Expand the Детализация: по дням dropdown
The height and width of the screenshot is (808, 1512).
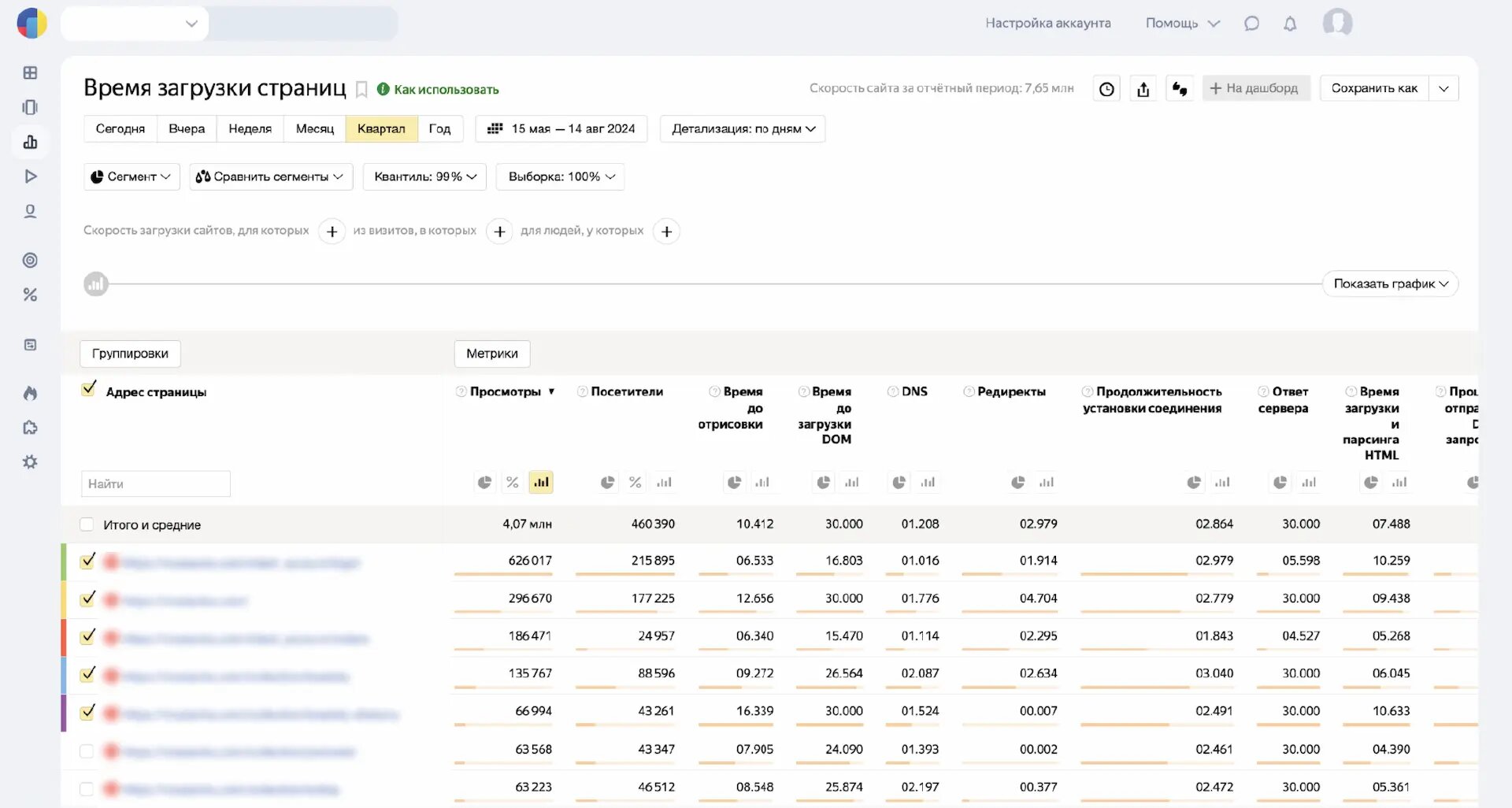click(x=743, y=129)
